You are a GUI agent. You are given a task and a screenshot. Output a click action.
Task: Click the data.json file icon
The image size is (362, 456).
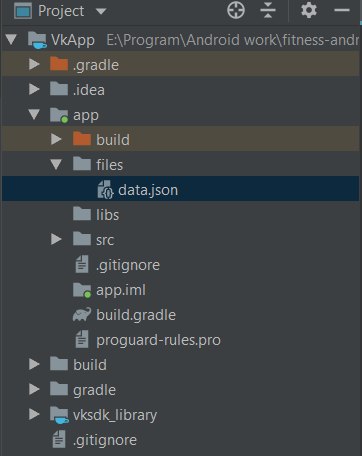(105, 190)
